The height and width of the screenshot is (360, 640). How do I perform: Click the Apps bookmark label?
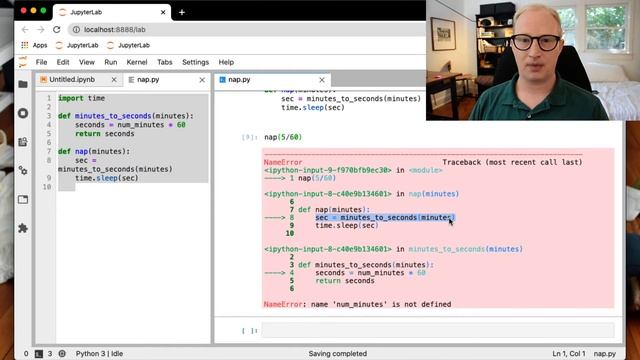pyautogui.click(x=40, y=45)
